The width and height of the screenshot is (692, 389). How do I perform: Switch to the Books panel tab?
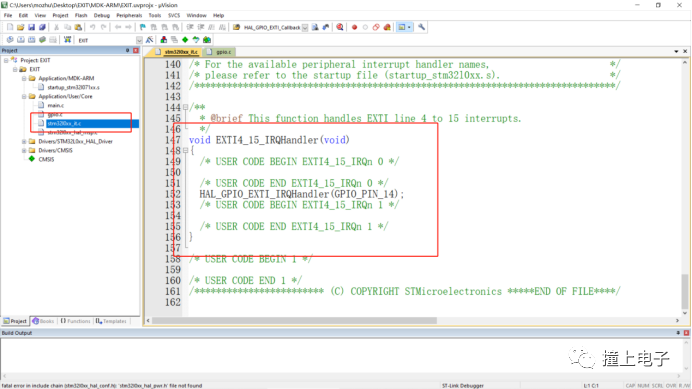[43, 321]
